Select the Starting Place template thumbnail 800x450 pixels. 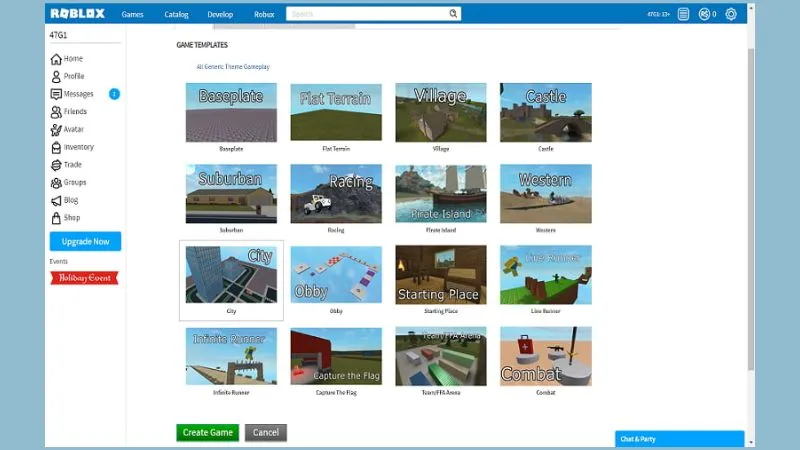click(441, 275)
